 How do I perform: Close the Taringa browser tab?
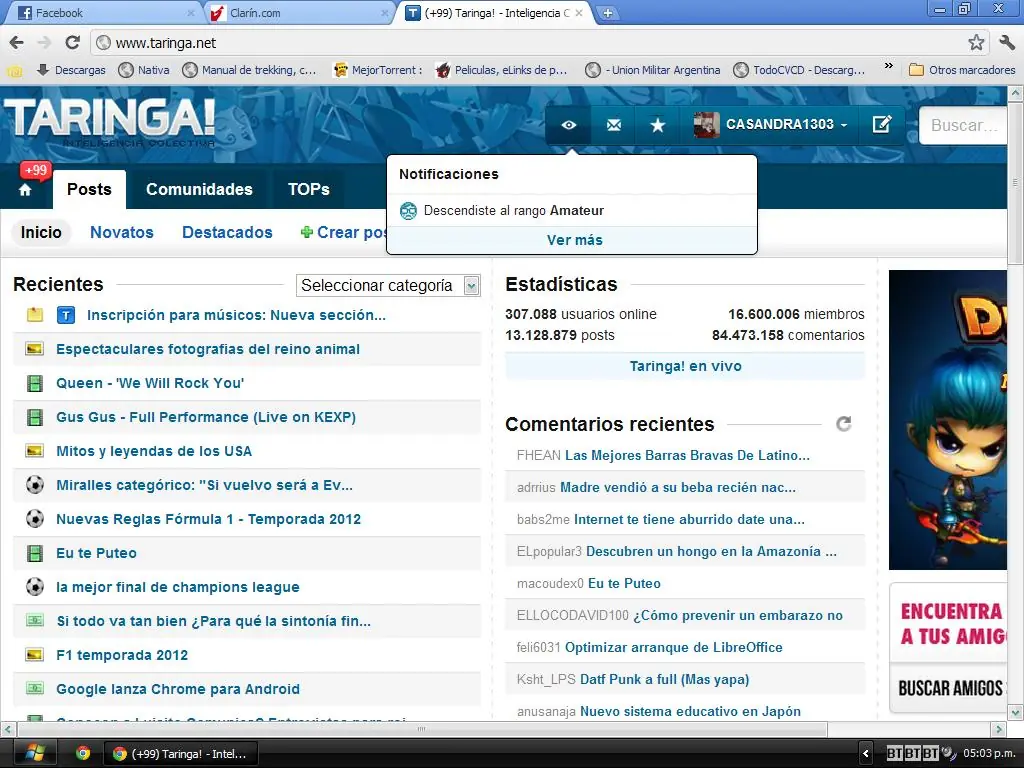[x=579, y=13]
